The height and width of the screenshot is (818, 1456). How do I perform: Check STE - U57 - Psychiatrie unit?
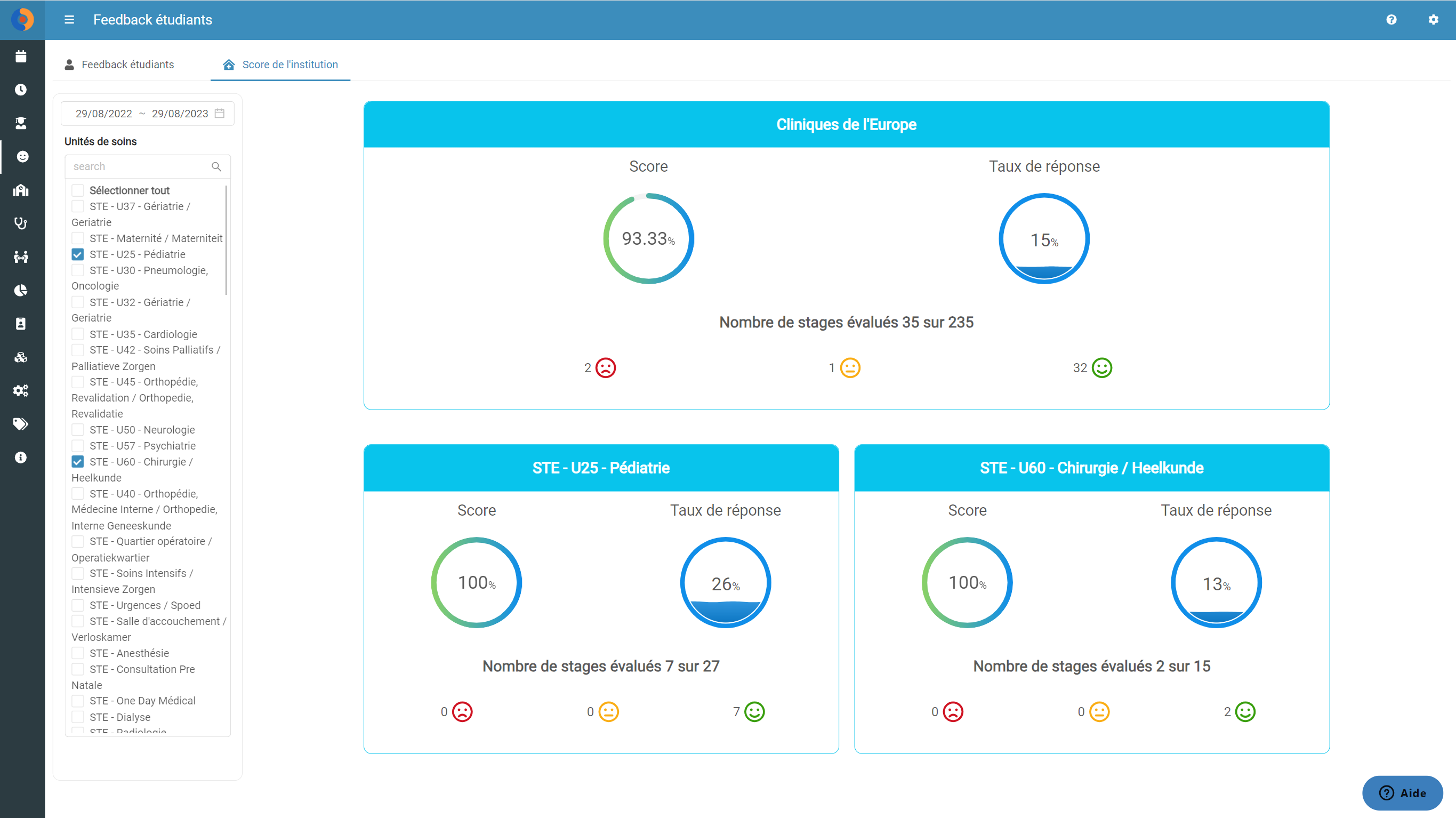(78, 445)
